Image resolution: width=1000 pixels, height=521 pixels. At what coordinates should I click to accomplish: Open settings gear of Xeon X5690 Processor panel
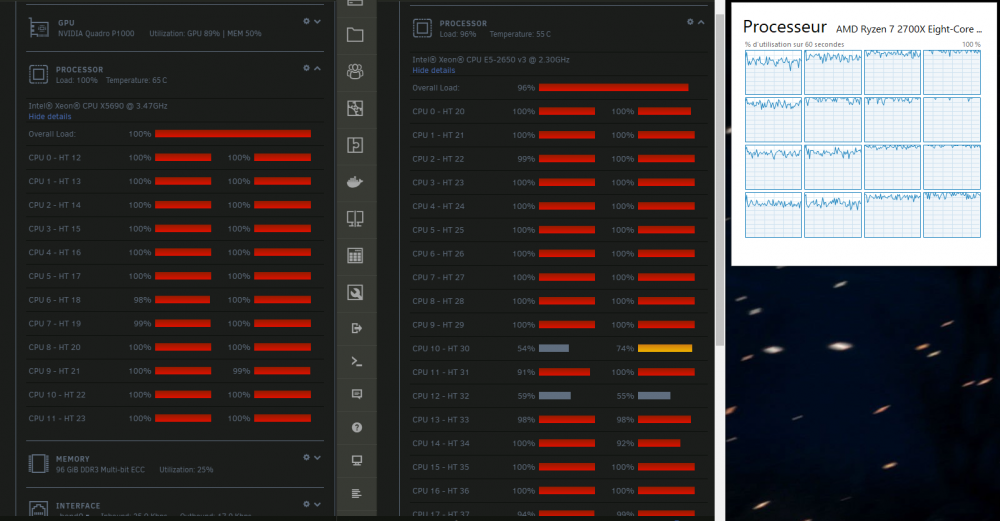click(x=306, y=68)
